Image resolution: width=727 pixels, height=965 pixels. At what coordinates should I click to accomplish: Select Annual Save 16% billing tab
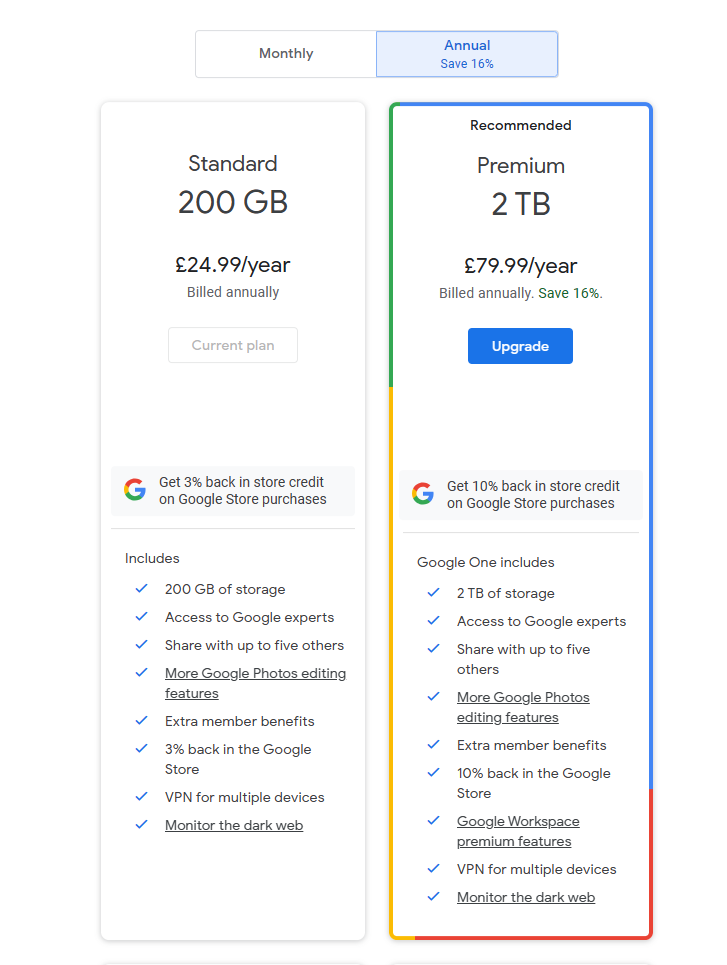(467, 54)
